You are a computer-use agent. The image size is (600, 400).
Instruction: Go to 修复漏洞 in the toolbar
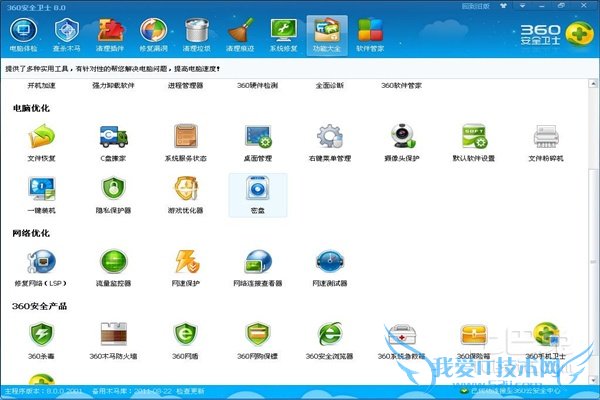click(153, 36)
